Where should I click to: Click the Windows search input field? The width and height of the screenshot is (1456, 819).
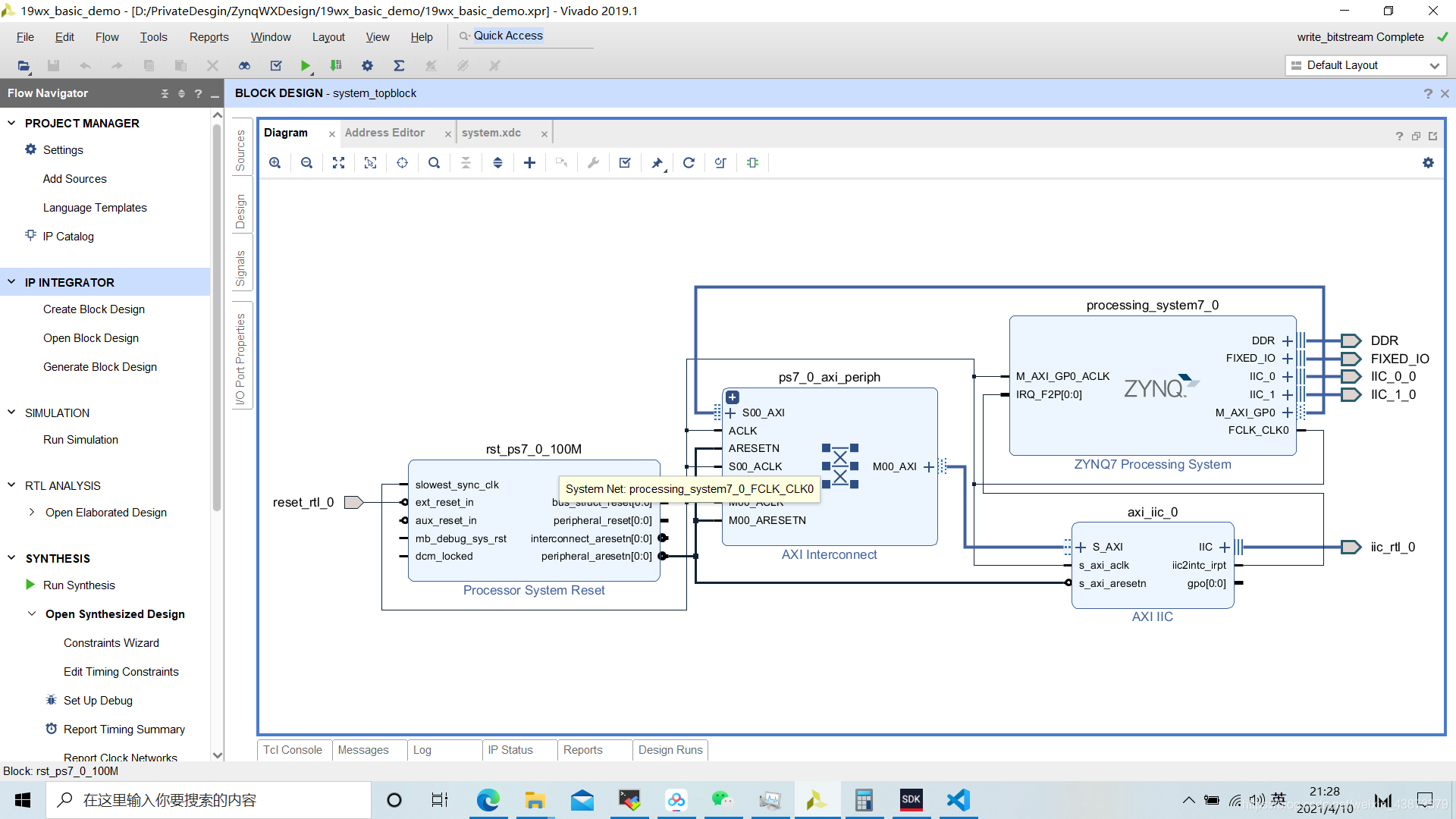(209, 800)
